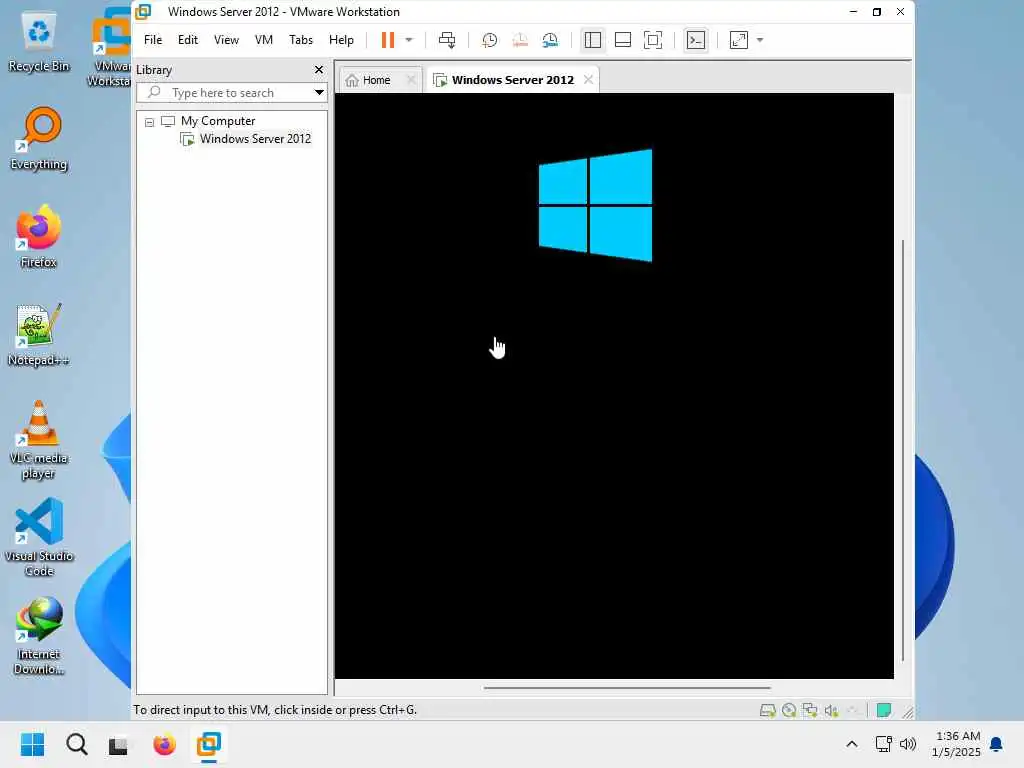
Task: Open the network tray icon
Action: pos(884,744)
